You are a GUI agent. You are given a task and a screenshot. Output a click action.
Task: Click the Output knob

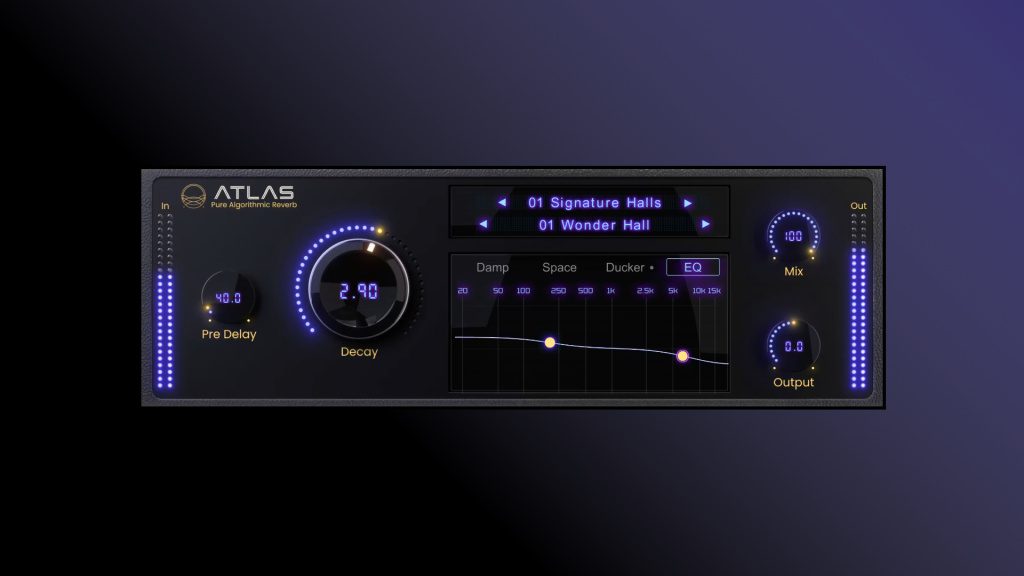(793, 346)
